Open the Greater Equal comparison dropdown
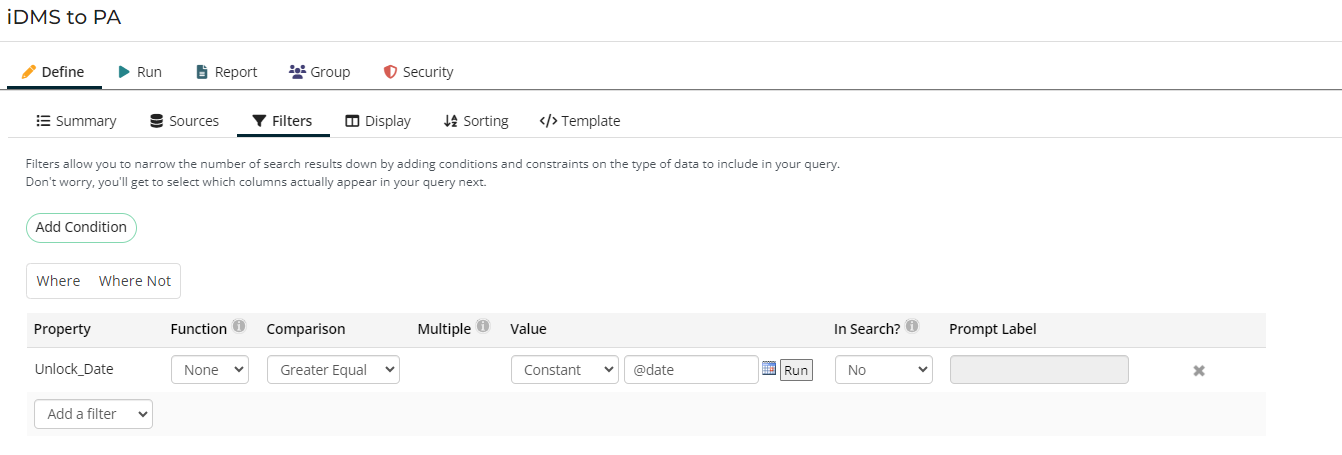The width and height of the screenshot is (1342, 455). [x=333, y=370]
